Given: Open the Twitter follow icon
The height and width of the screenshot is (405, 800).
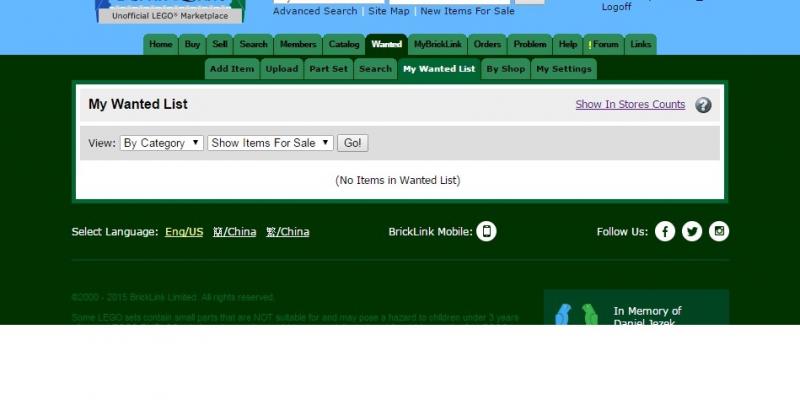Looking at the screenshot, I should click(x=692, y=232).
